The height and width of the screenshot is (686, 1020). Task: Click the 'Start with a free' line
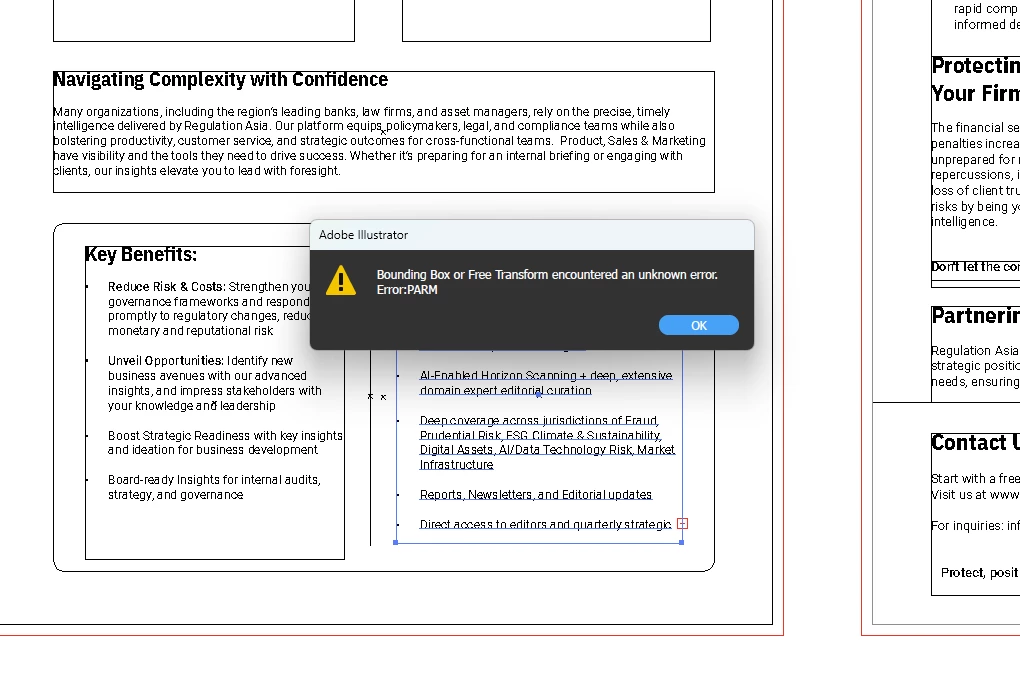(x=975, y=479)
